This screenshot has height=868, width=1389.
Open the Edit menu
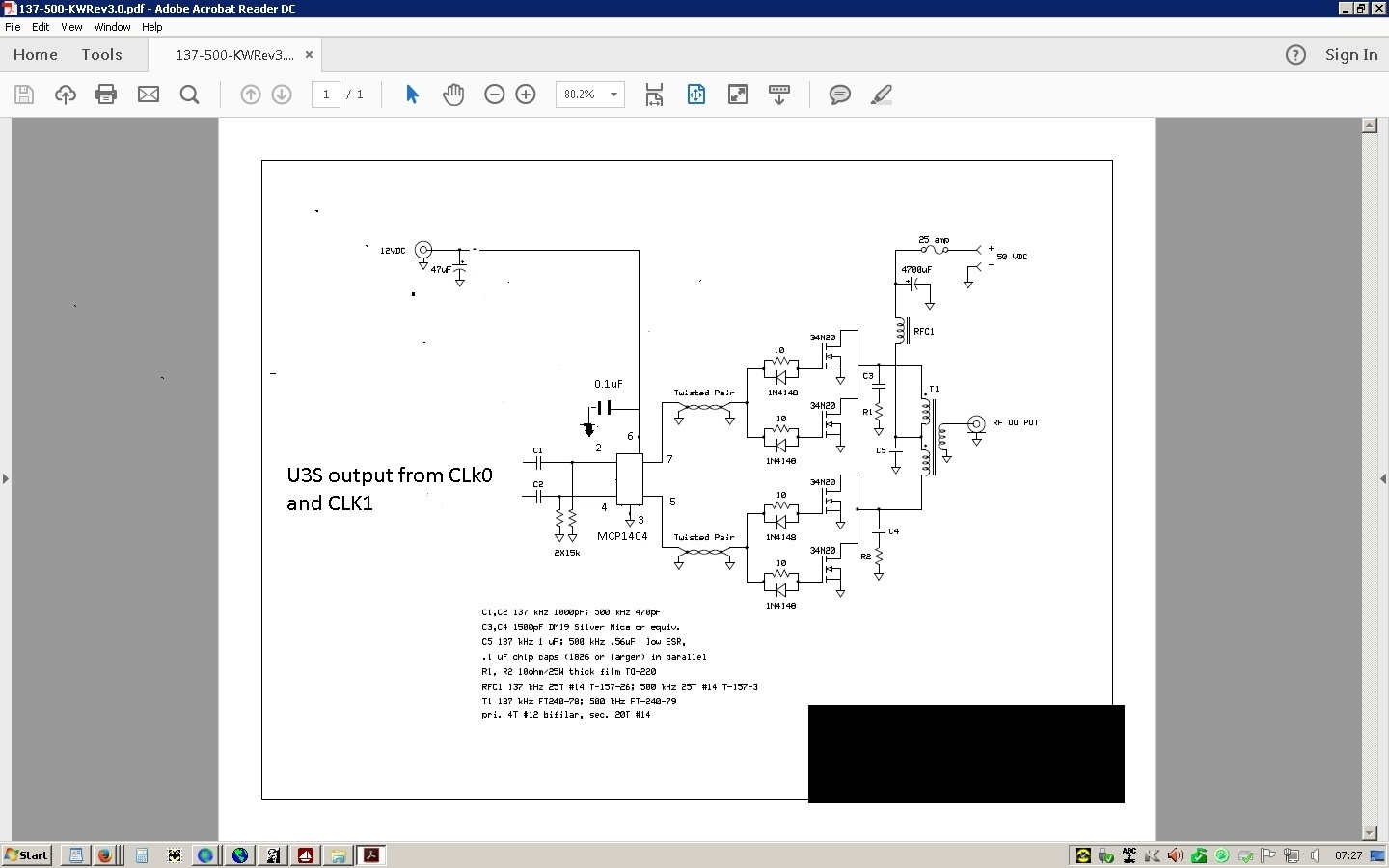point(41,27)
